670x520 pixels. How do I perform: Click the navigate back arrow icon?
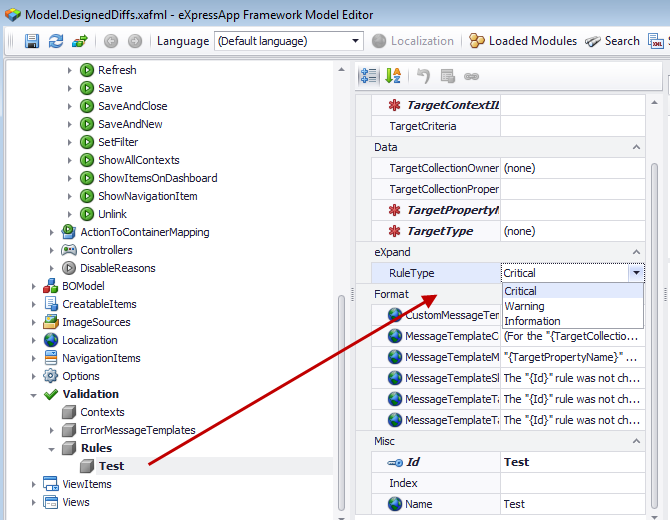click(111, 41)
